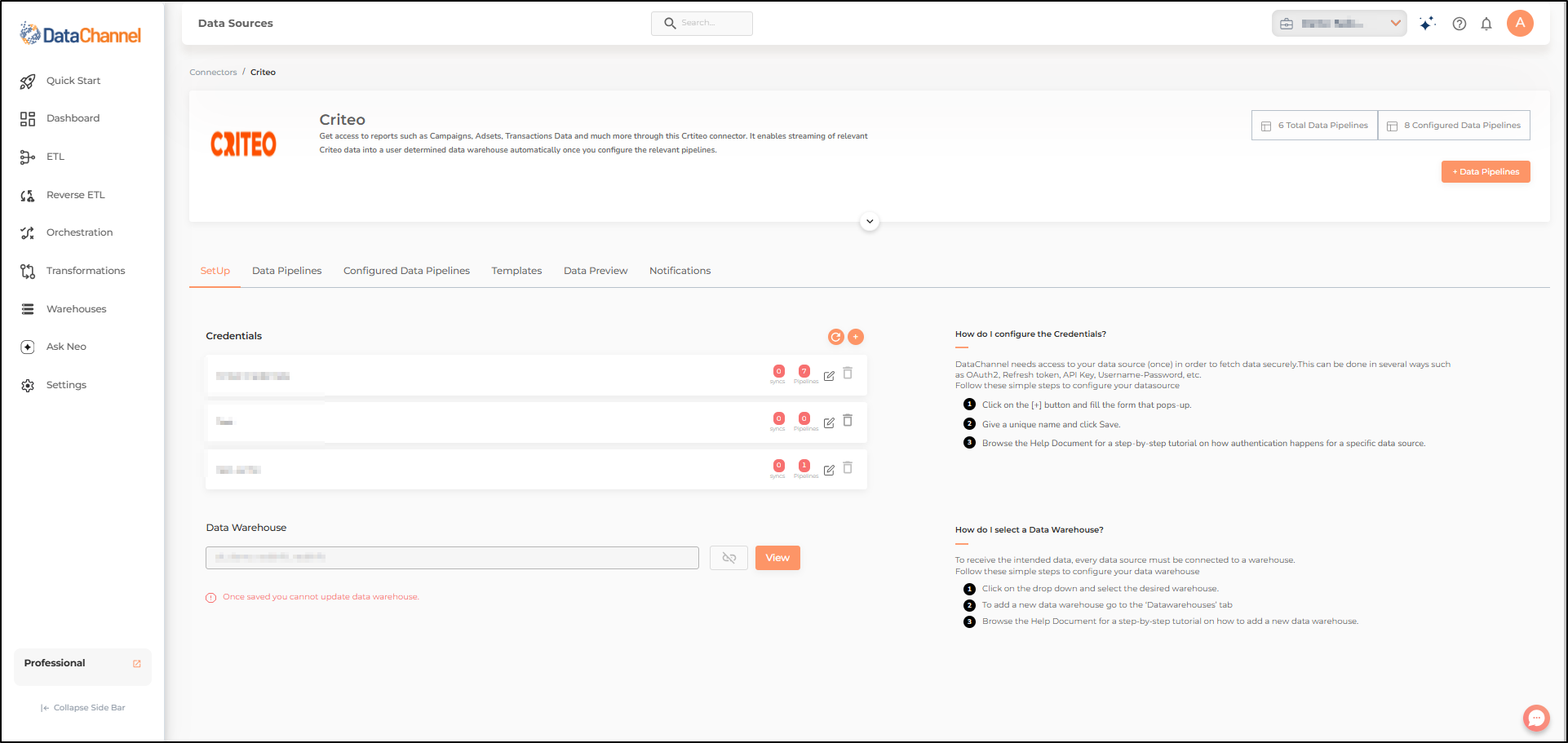Open the user avatar menu

1520,23
